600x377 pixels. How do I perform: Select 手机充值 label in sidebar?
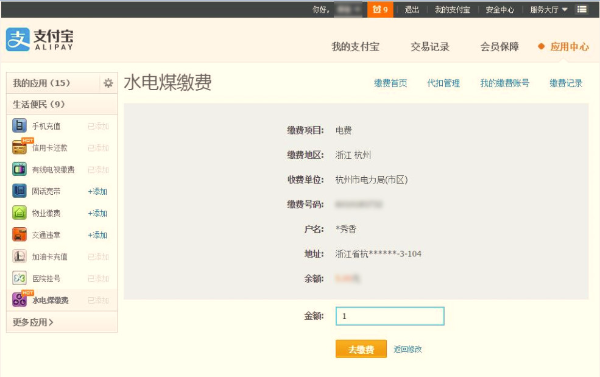46,126
